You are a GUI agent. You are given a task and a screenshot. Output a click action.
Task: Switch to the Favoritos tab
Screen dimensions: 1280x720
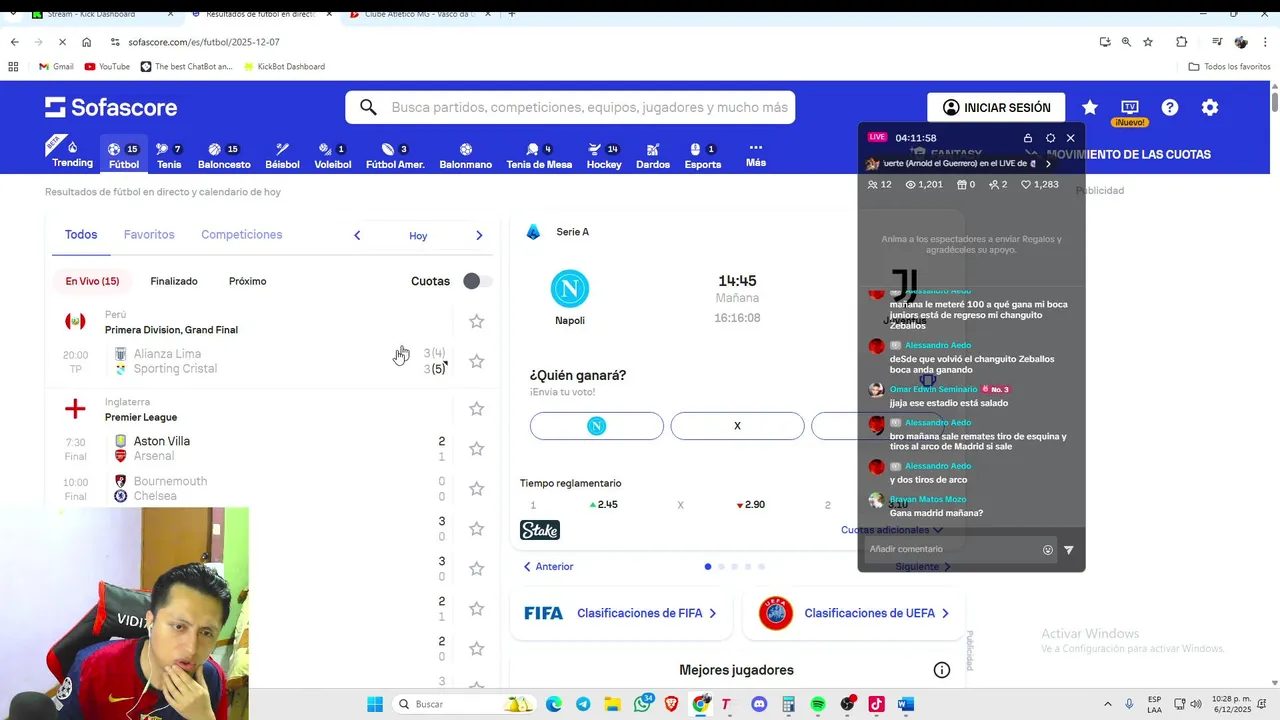tap(149, 235)
